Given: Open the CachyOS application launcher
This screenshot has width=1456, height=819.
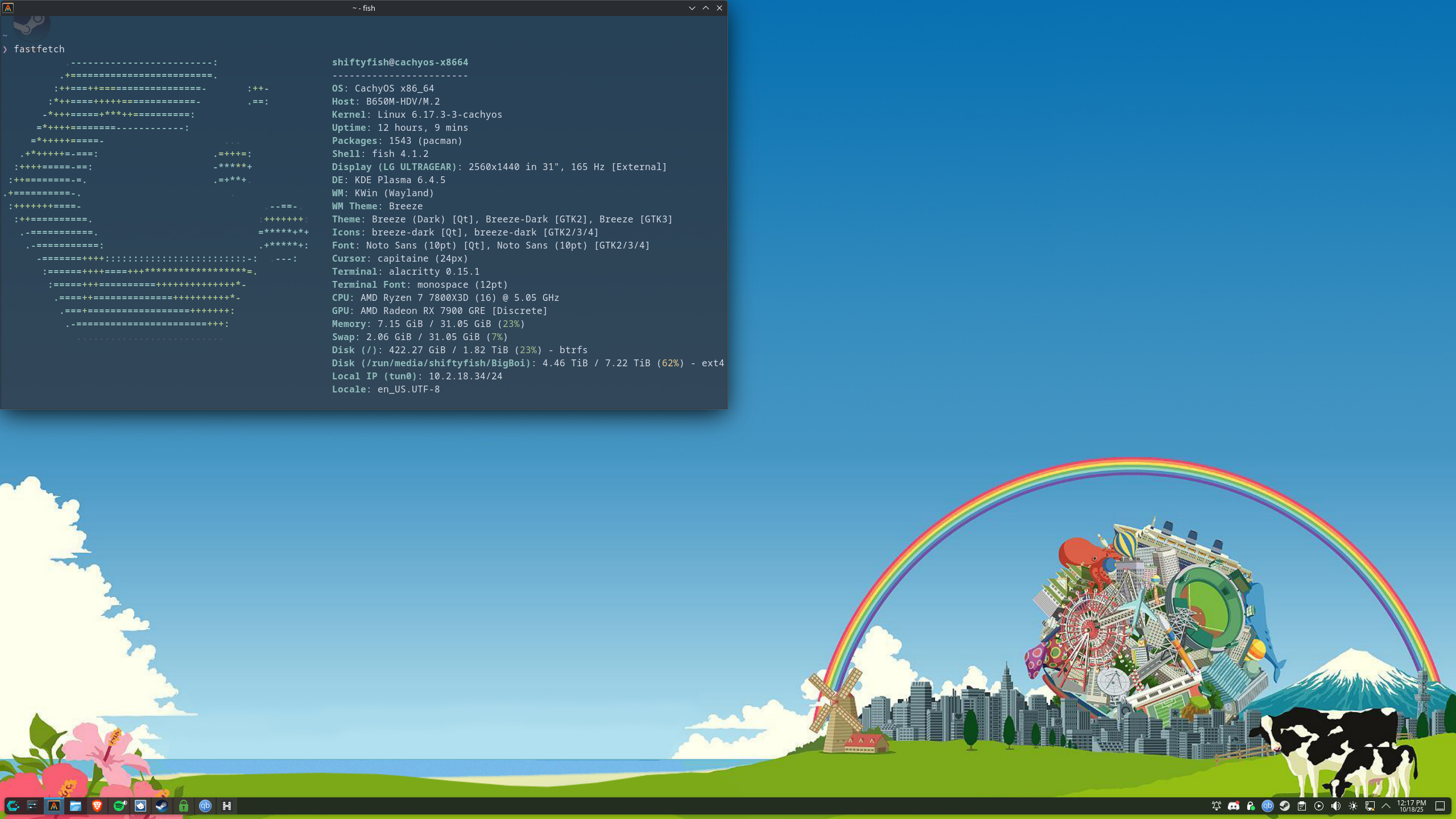Looking at the screenshot, I should pyautogui.click(x=13, y=806).
